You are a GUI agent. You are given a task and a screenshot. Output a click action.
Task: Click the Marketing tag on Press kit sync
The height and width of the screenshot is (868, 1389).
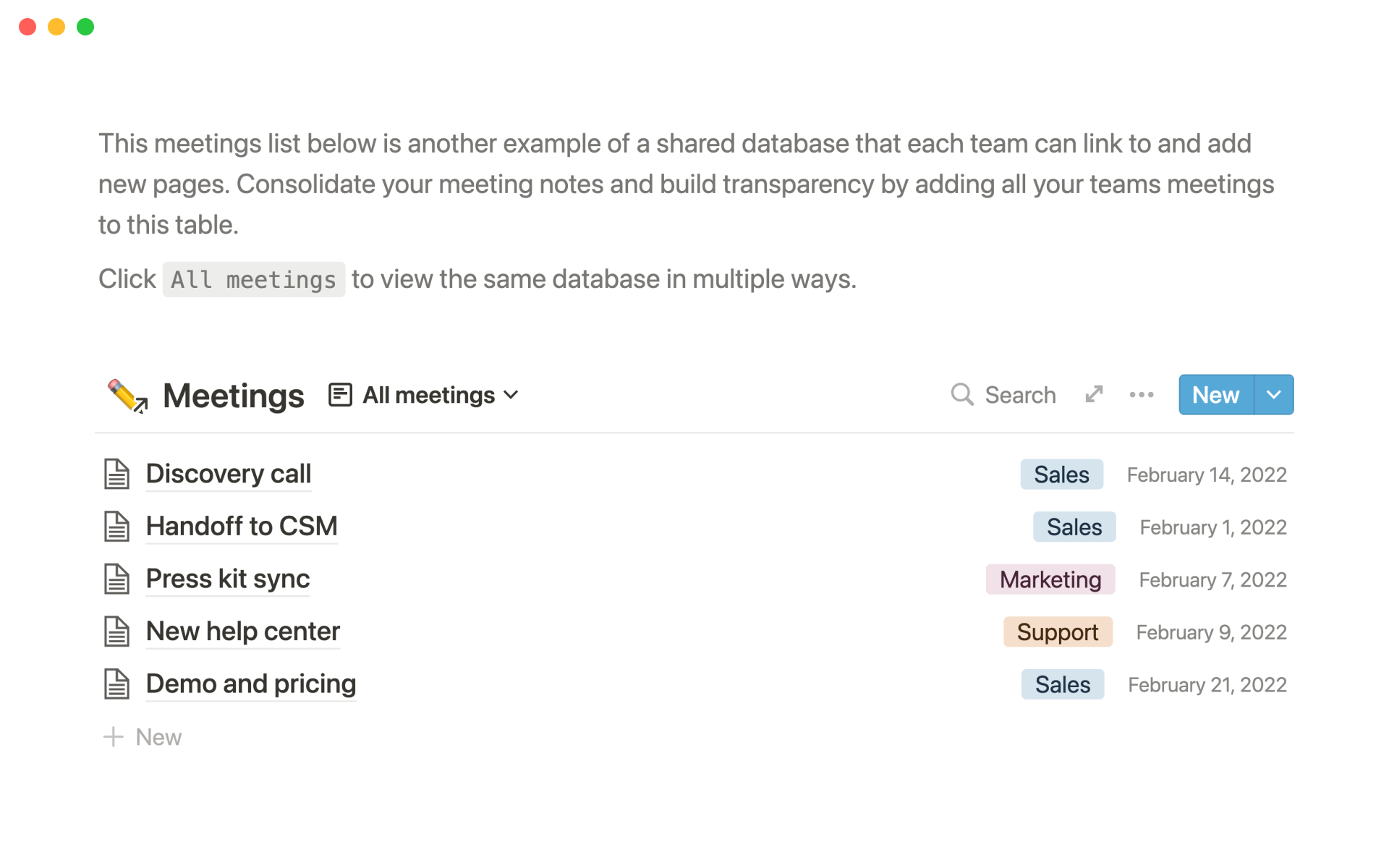point(1050,579)
